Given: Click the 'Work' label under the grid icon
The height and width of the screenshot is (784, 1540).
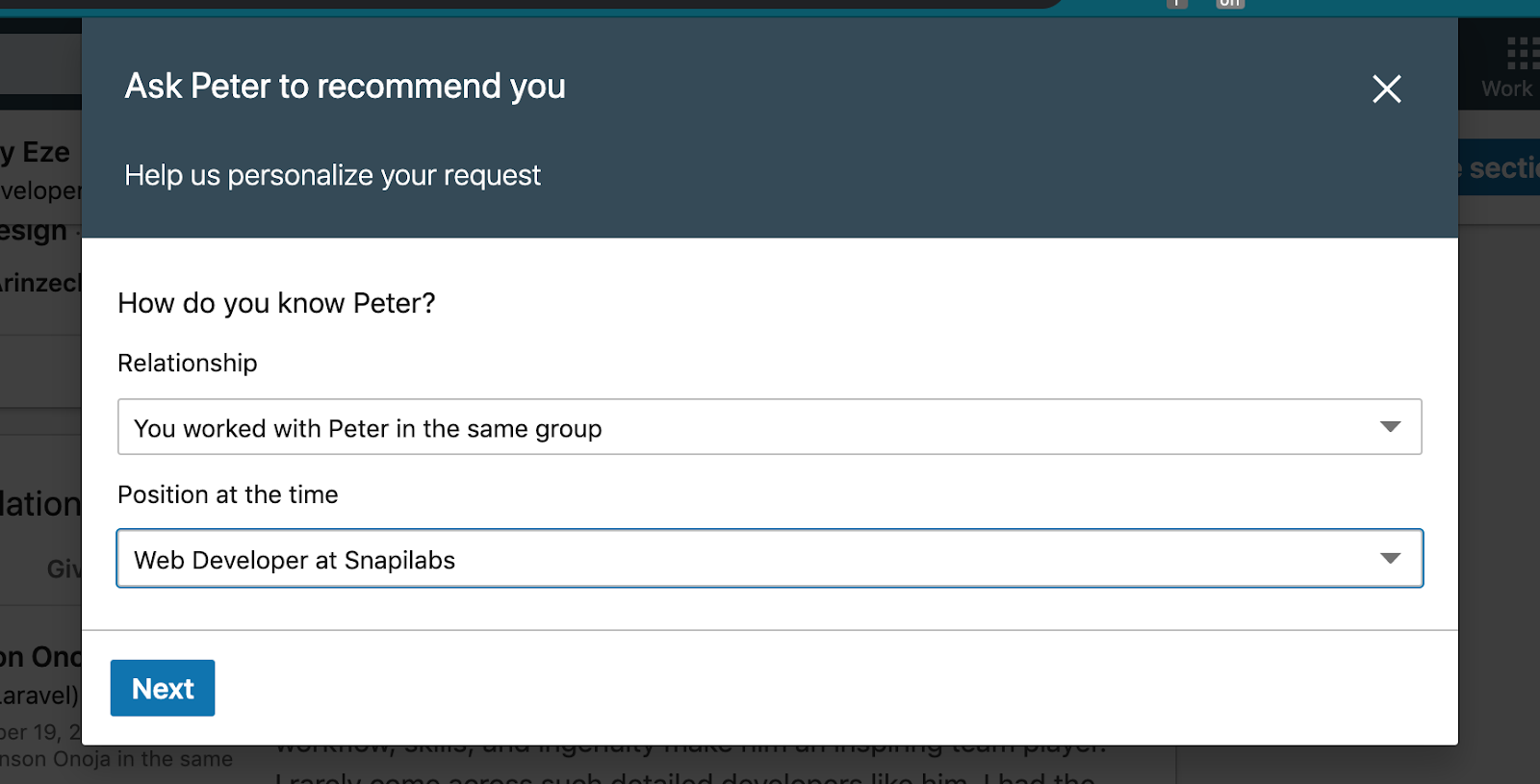Looking at the screenshot, I should pos(1506,89).
